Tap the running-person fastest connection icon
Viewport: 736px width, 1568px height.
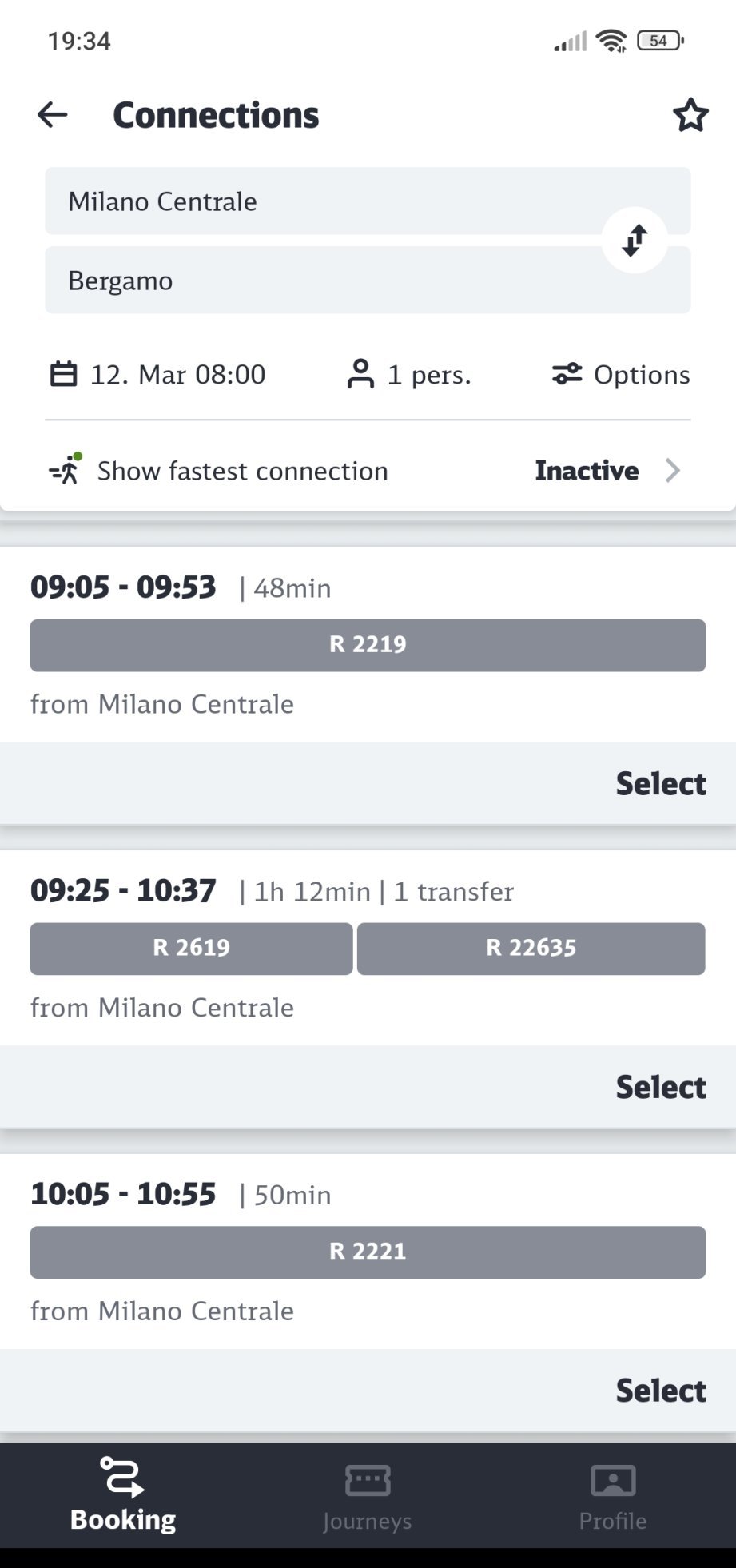(66, 470)
